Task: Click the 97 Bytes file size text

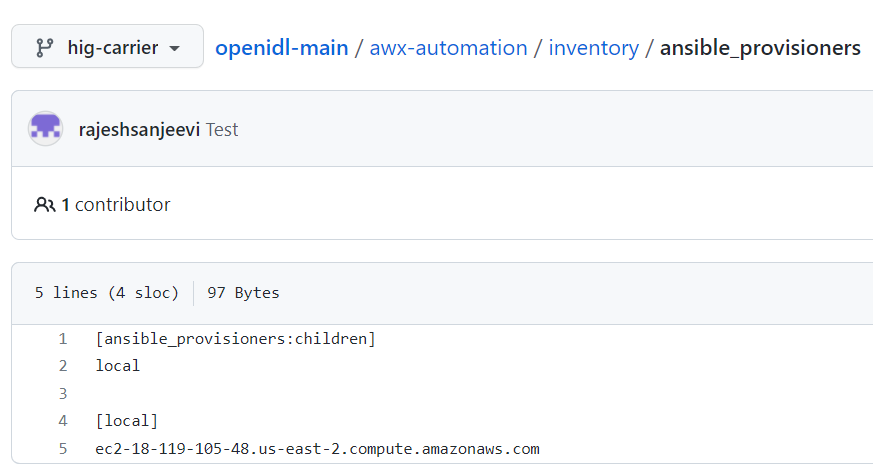Action: coord(243,293)
